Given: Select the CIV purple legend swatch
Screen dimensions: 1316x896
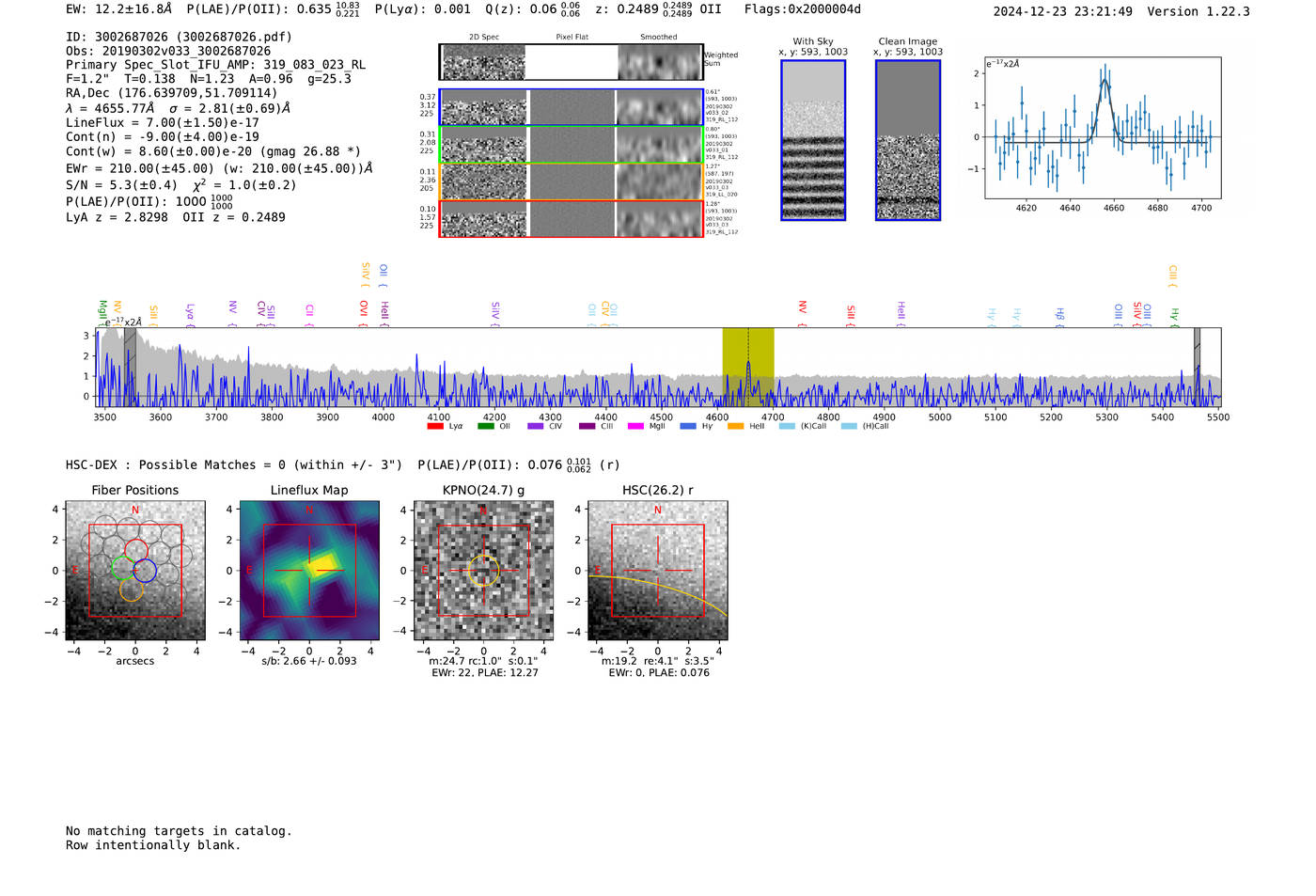Looking at the screenshot, I should tap(536, 427).
